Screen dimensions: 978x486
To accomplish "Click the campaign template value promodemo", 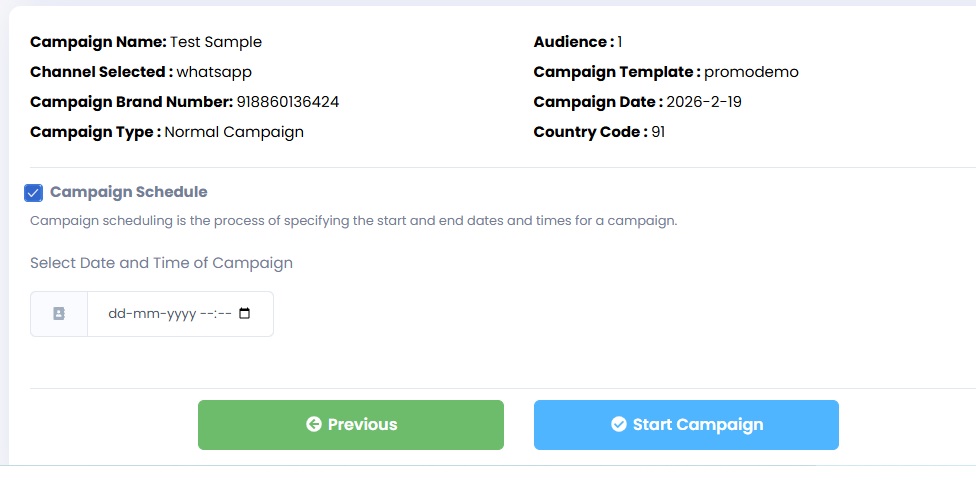I will point(751,72).
